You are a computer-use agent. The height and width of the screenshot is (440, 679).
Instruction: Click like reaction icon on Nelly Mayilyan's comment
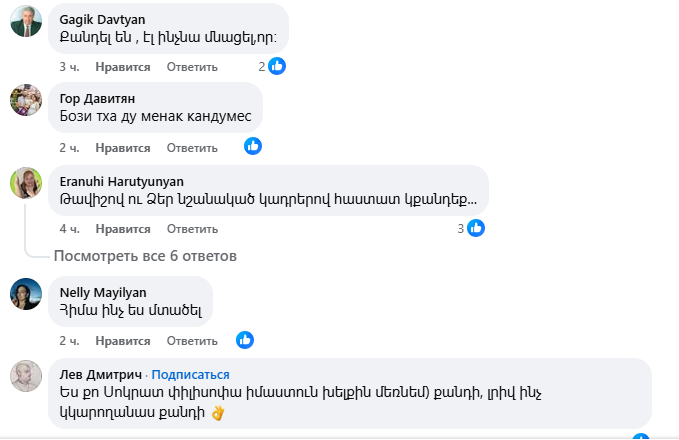pos(245,339)
